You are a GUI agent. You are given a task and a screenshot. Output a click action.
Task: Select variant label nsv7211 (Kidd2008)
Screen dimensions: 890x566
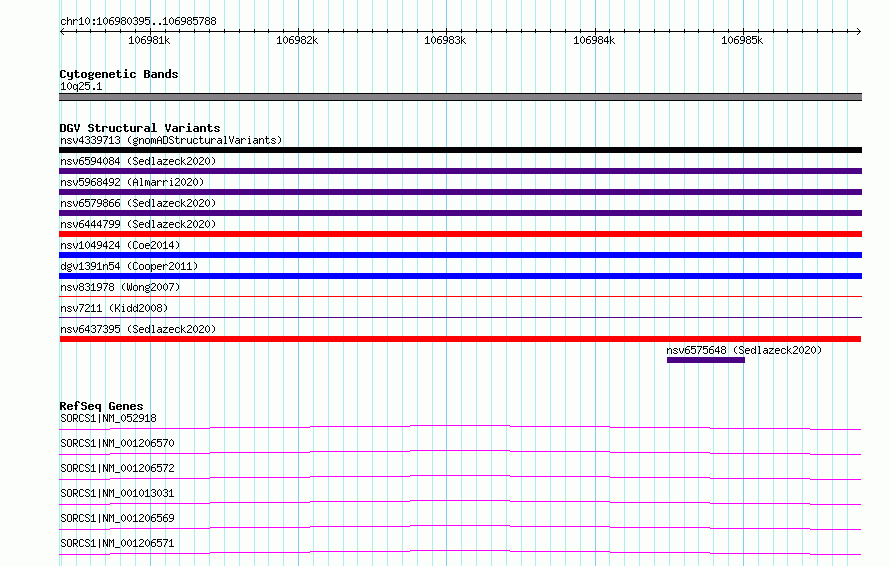(x=114, y=308)
